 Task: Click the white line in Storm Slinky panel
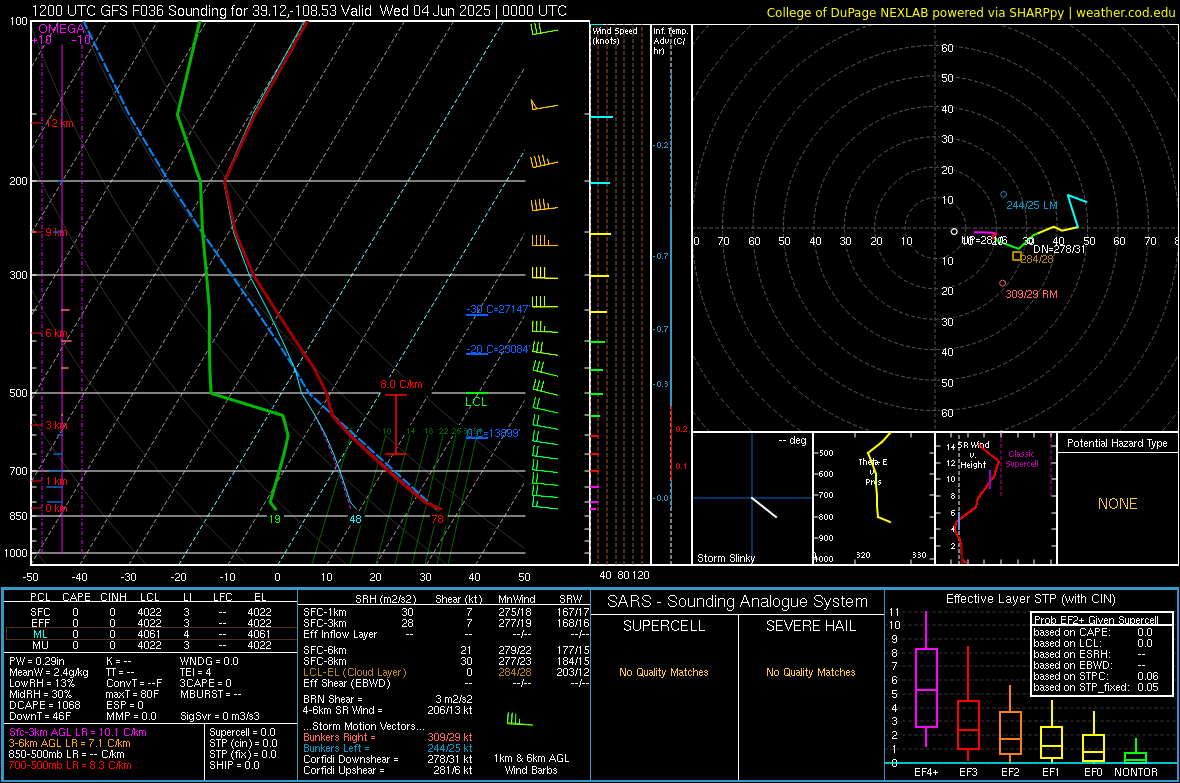click(x=764, y=507)
